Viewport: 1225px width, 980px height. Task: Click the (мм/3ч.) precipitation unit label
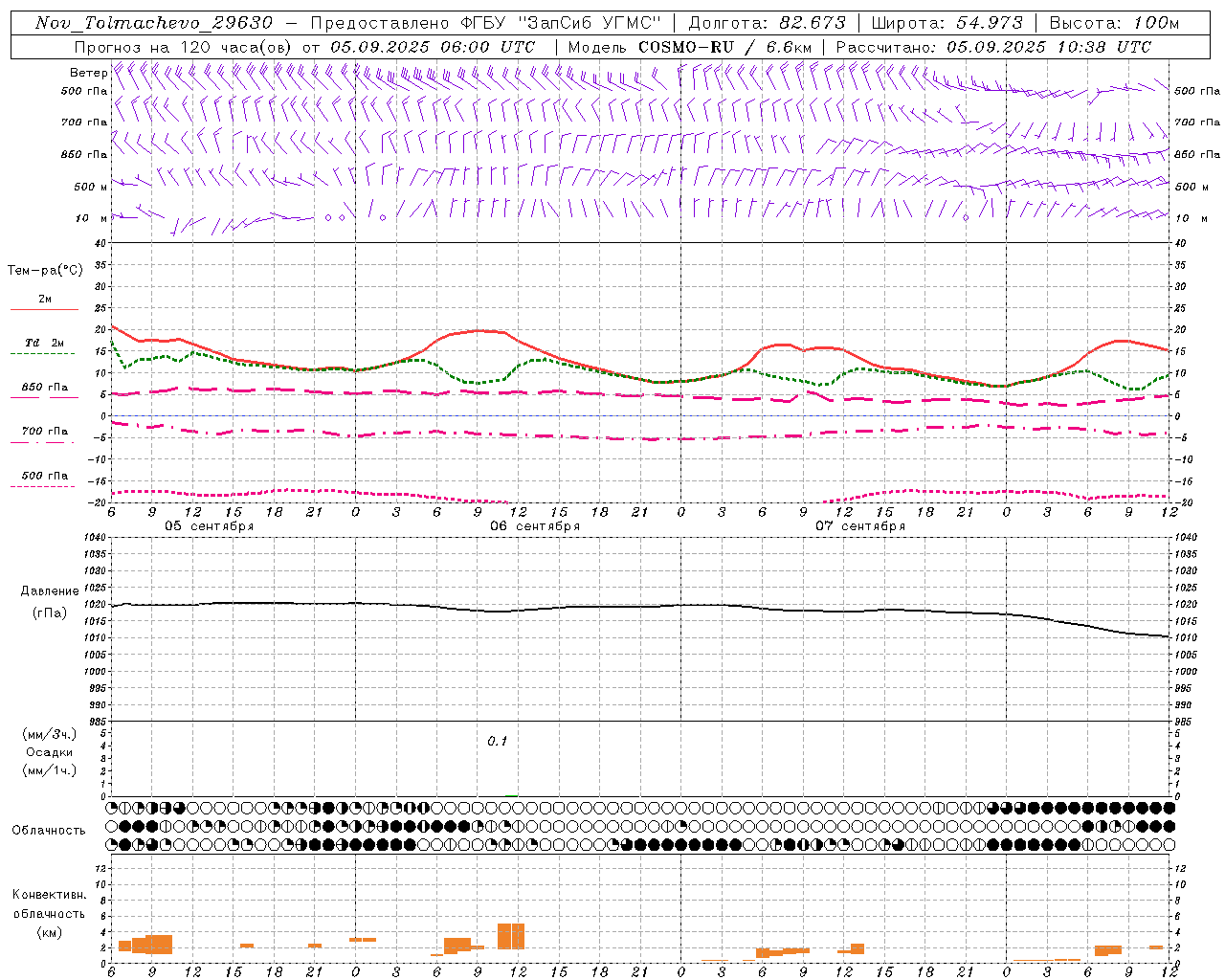[49, 734]
